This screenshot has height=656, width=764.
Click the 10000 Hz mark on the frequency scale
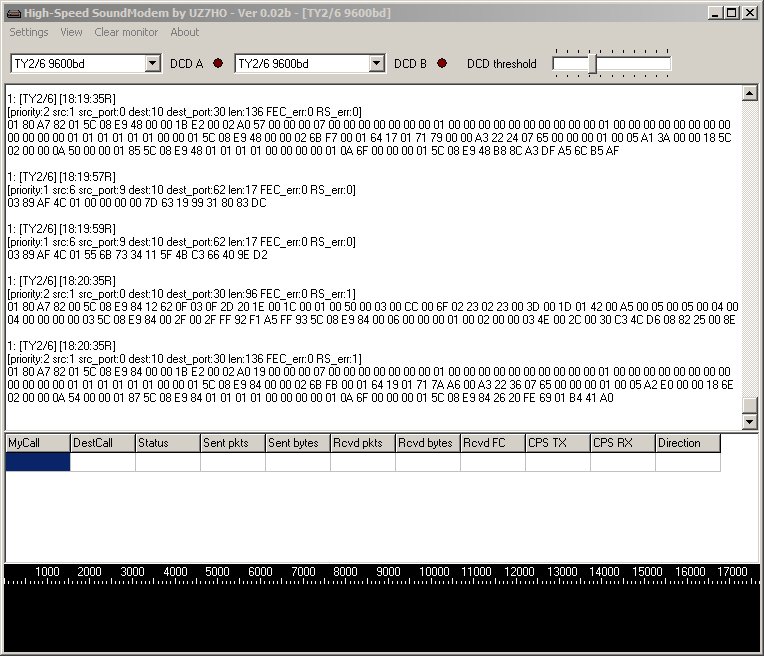pos(434,572)
